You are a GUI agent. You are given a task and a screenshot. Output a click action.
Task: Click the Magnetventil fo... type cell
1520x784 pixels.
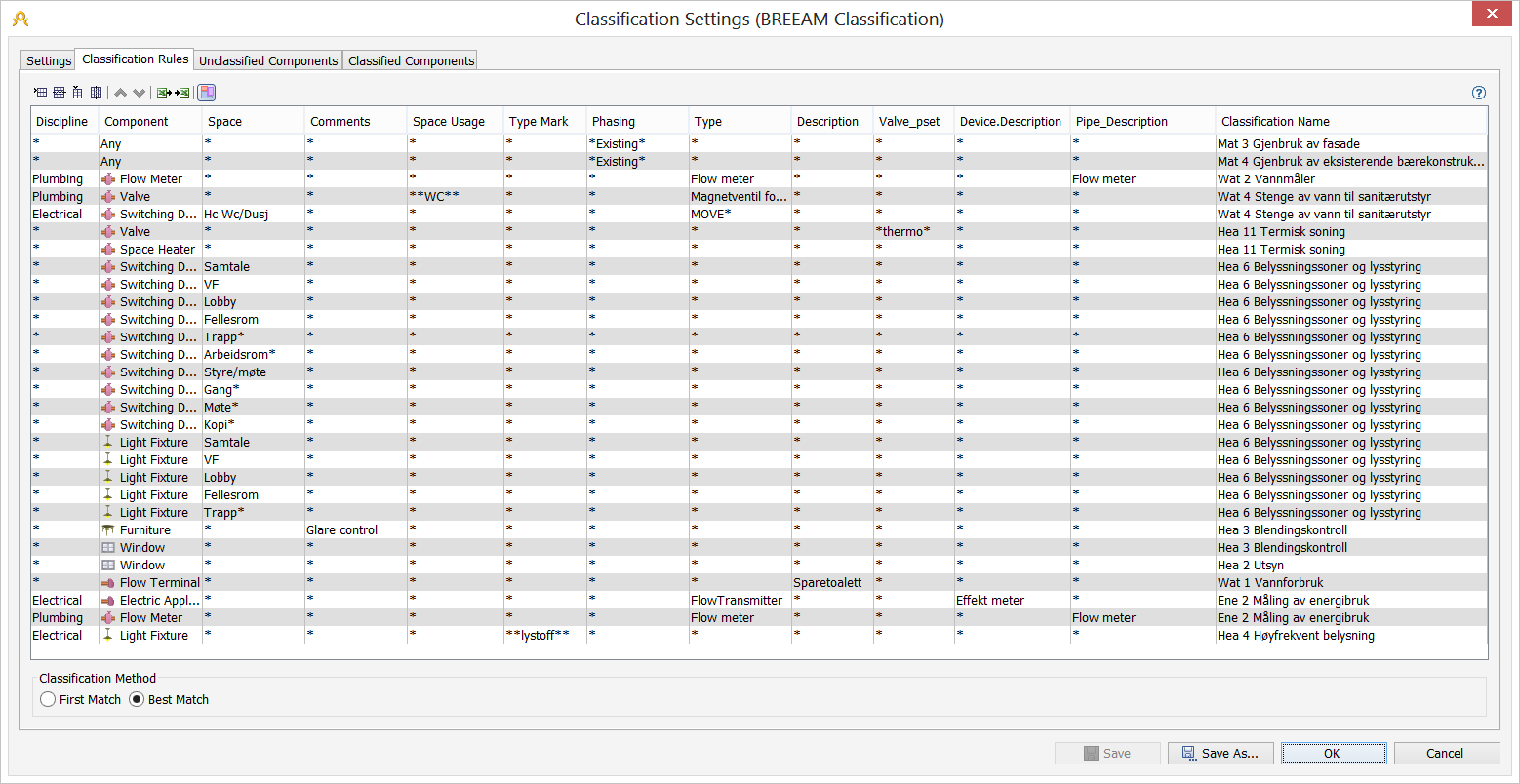pyautogui.click(x=740, y=197)
